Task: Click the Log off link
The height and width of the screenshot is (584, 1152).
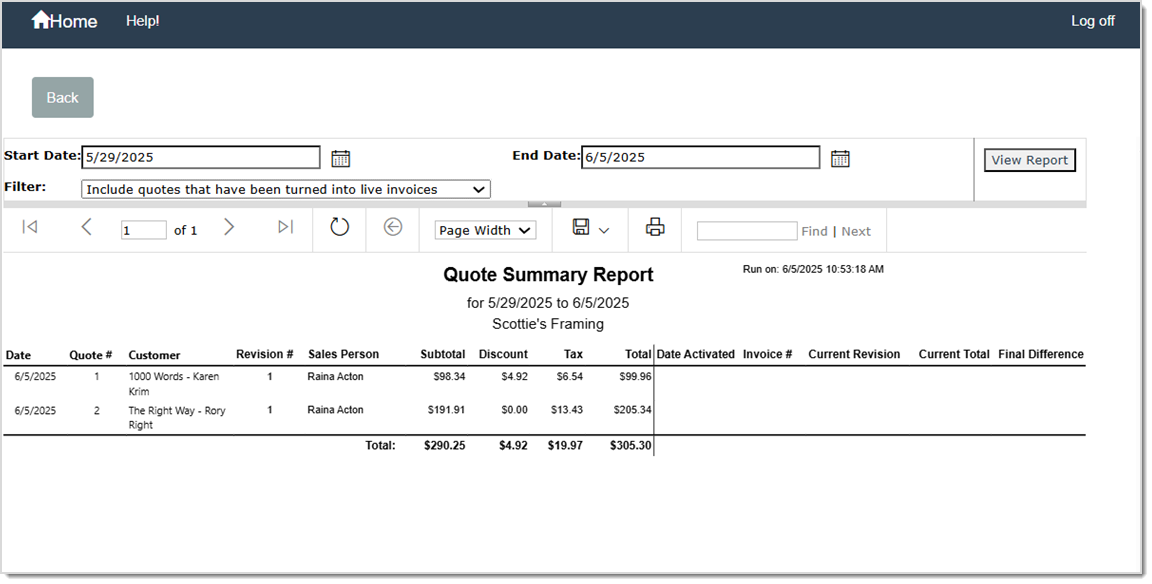Action: click(x=1092, y=20)
